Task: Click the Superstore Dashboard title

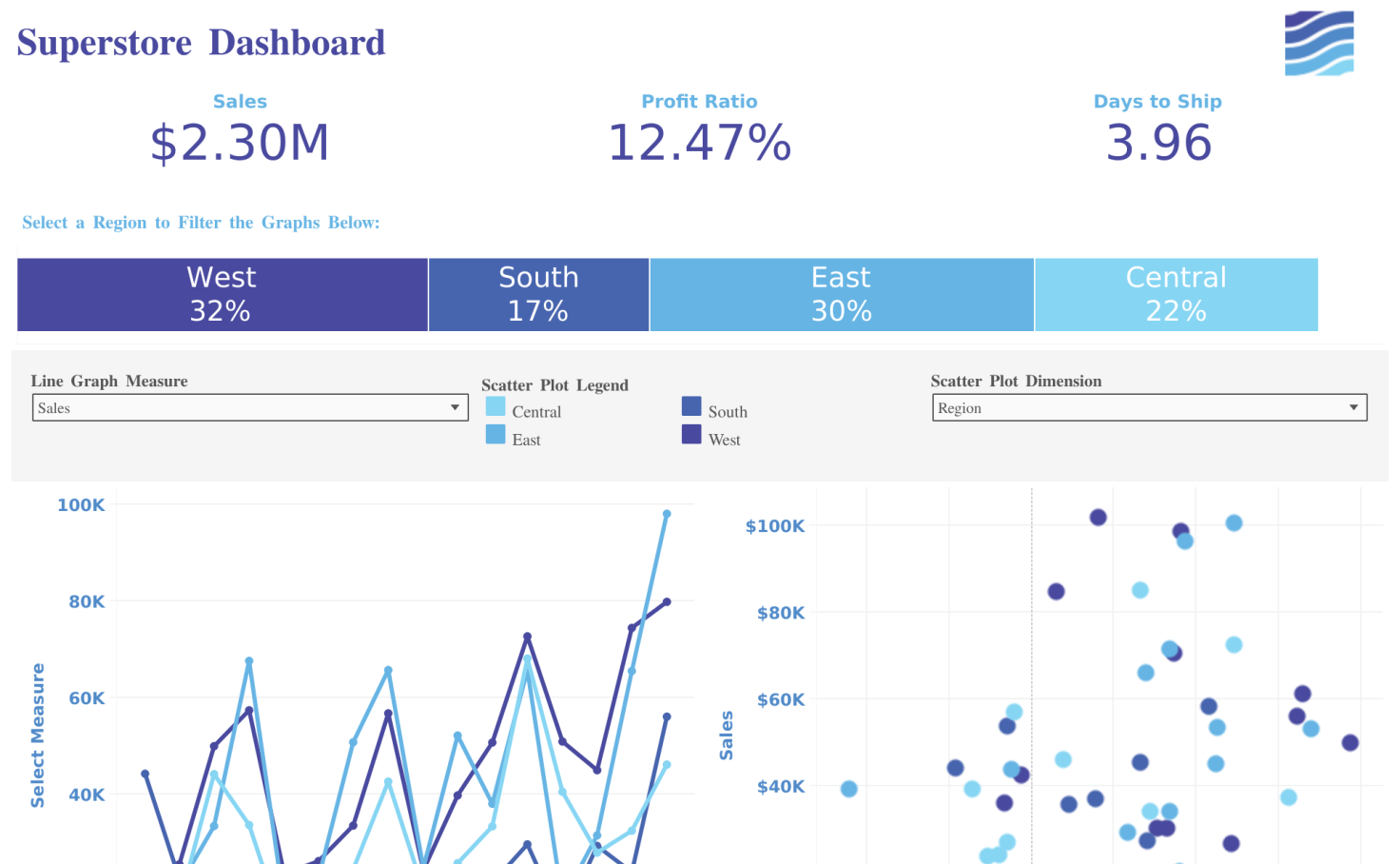Action: [200, 42]
